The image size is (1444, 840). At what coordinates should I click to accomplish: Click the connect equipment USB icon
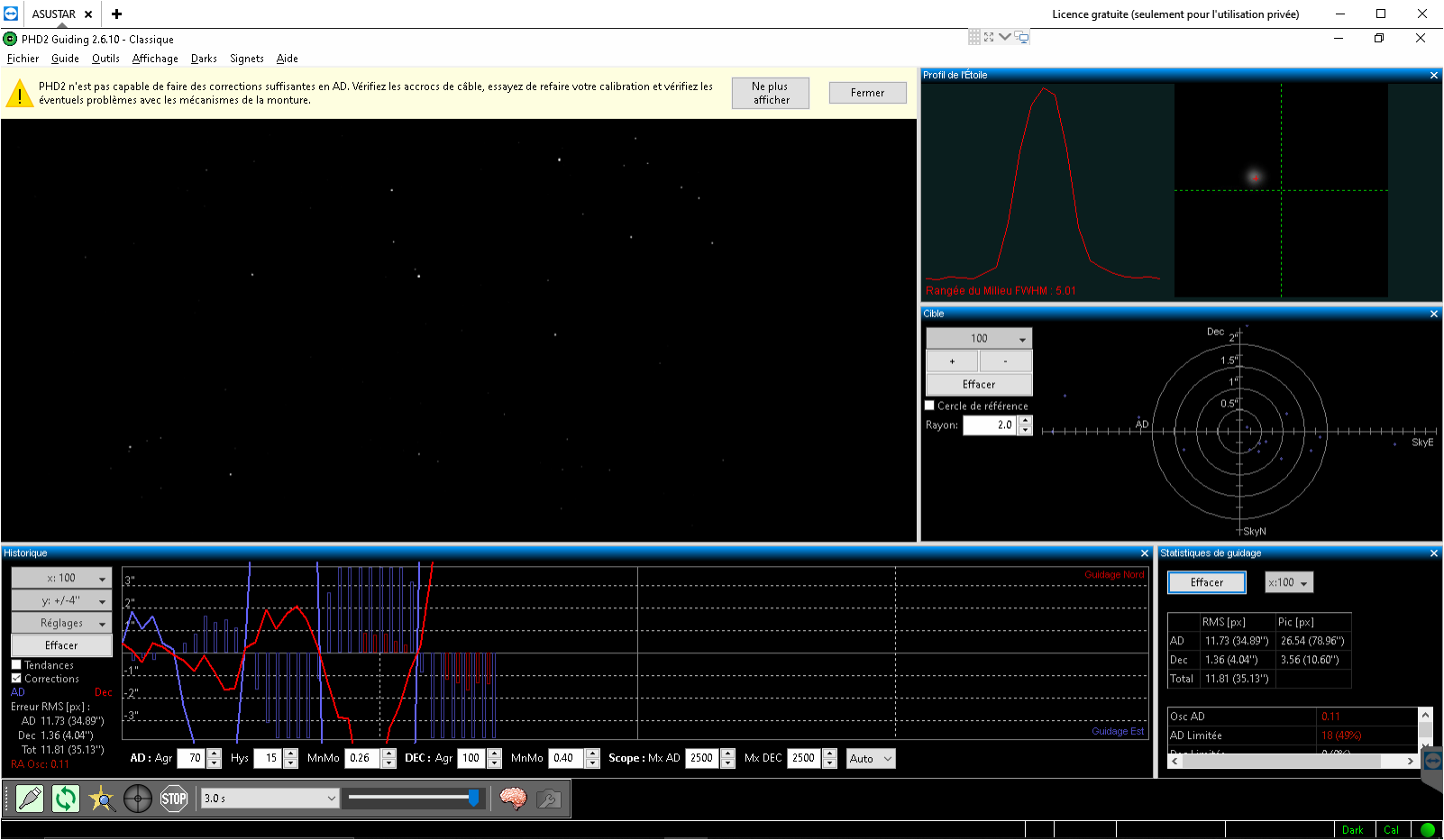pos(30,799)
